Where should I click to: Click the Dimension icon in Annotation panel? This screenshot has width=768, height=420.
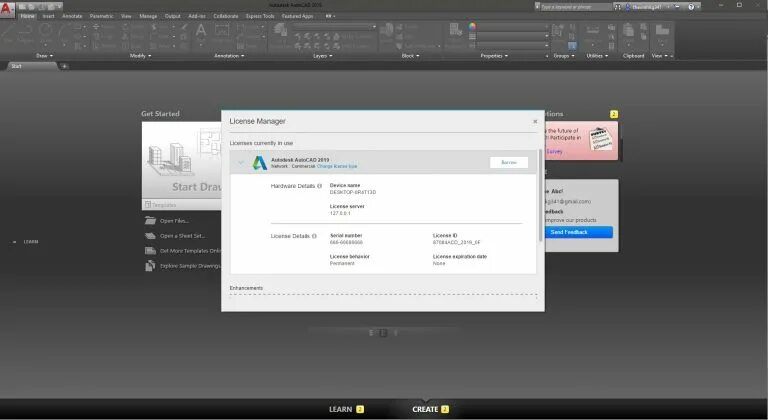point(221,30)
